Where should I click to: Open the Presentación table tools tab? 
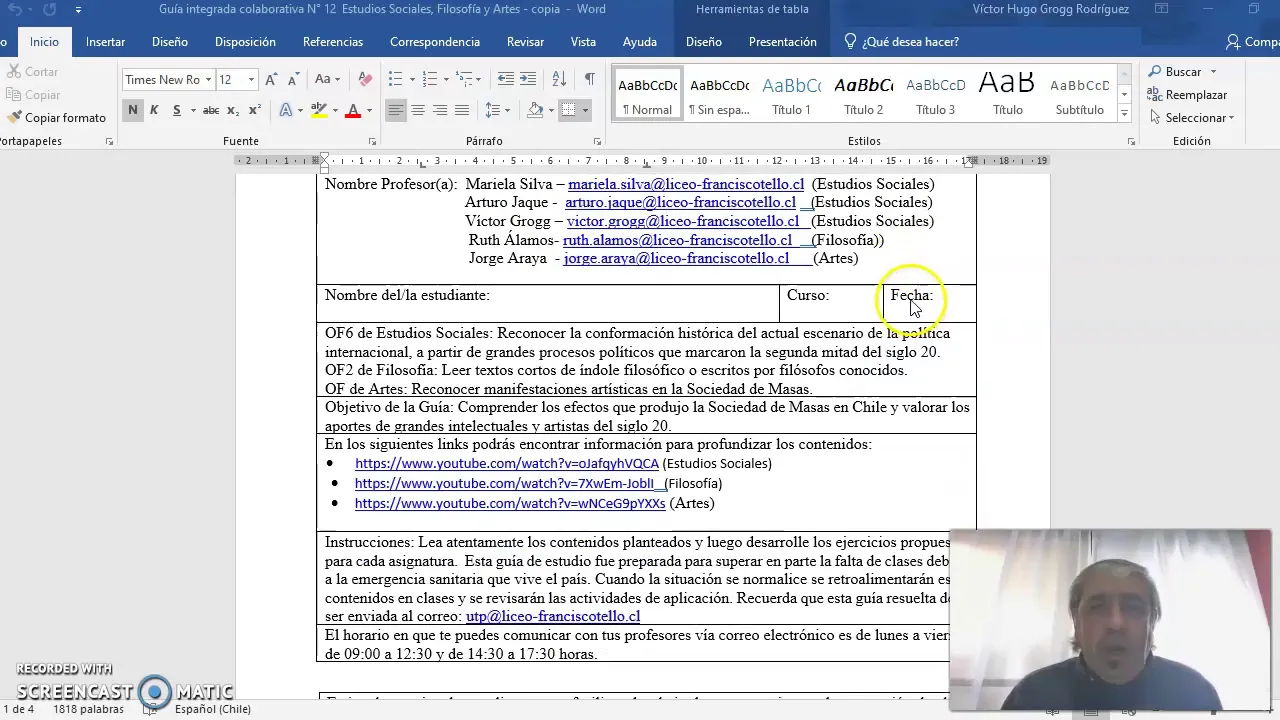click(x=782, y=42)
